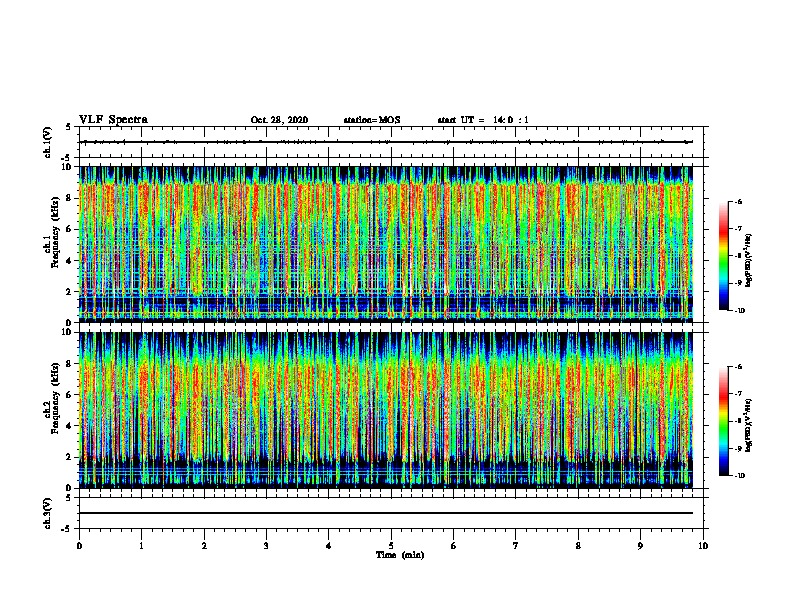Screen dimensions: 792x612
Task: Click time tick label "1" on the bottom axis
Action: pos(141,546)
